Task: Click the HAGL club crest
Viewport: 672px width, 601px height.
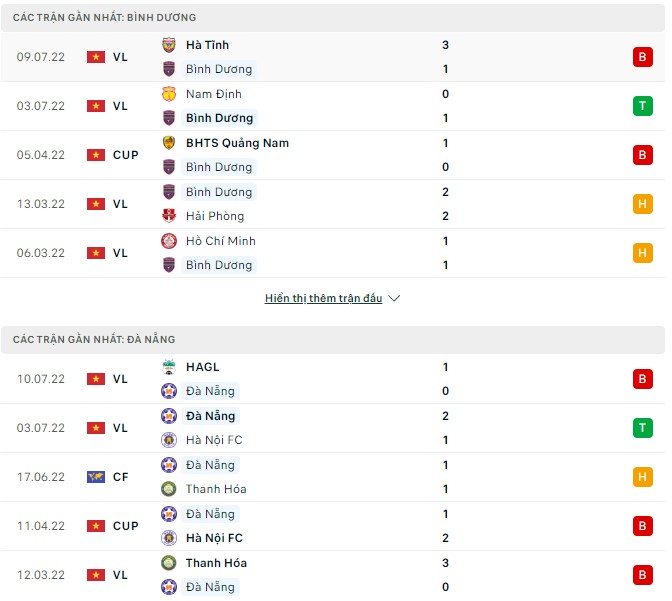Action: coord(169,367)
